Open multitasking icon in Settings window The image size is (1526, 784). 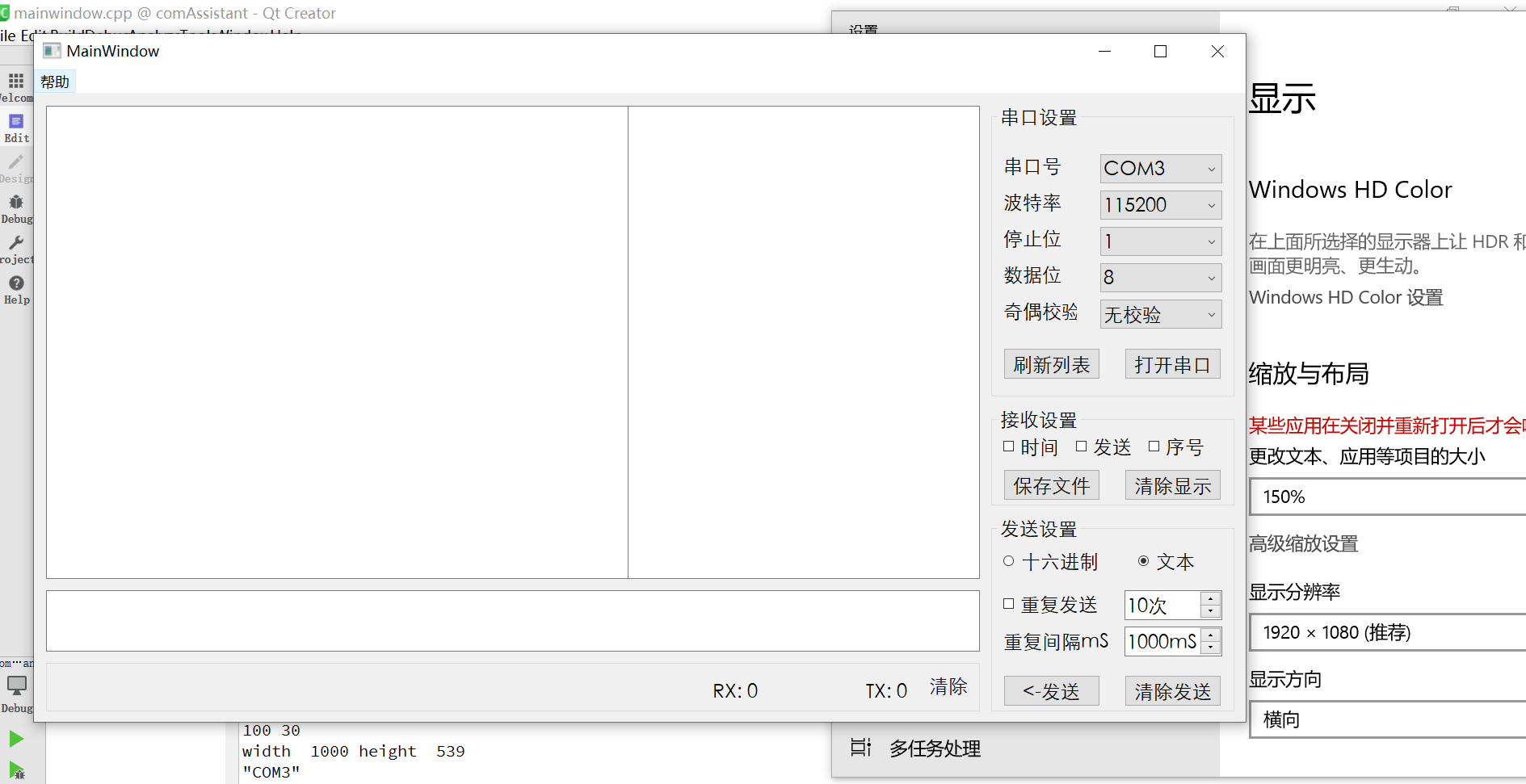tap(860, 748)
